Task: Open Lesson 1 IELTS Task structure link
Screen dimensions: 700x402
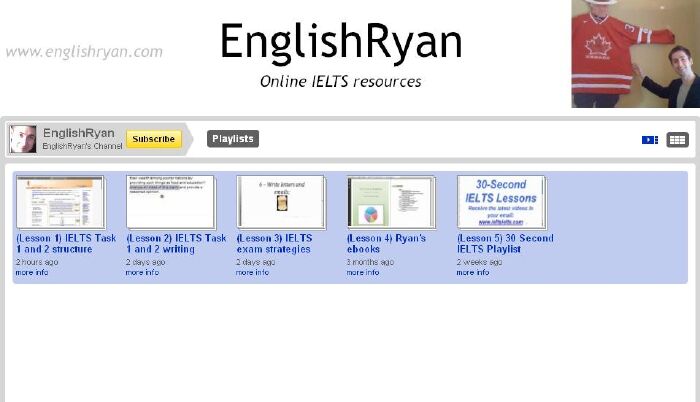Action: click(66, 243)
